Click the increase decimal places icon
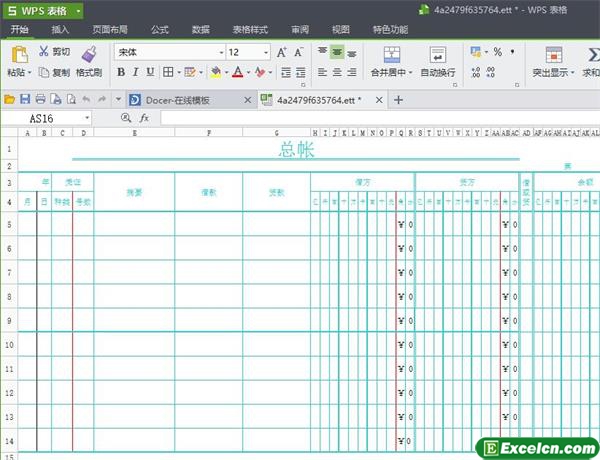 coord(476,72)
